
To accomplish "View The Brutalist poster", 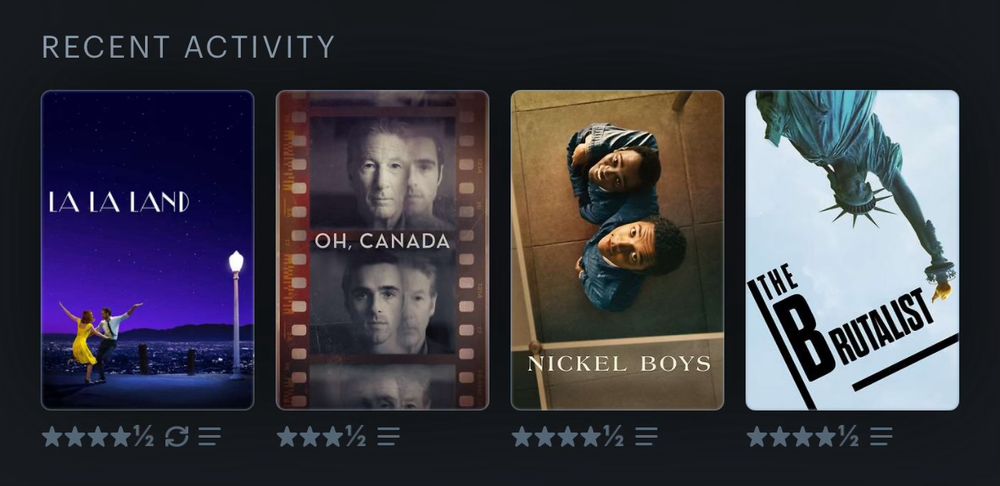I will click(x=852, y=250).
